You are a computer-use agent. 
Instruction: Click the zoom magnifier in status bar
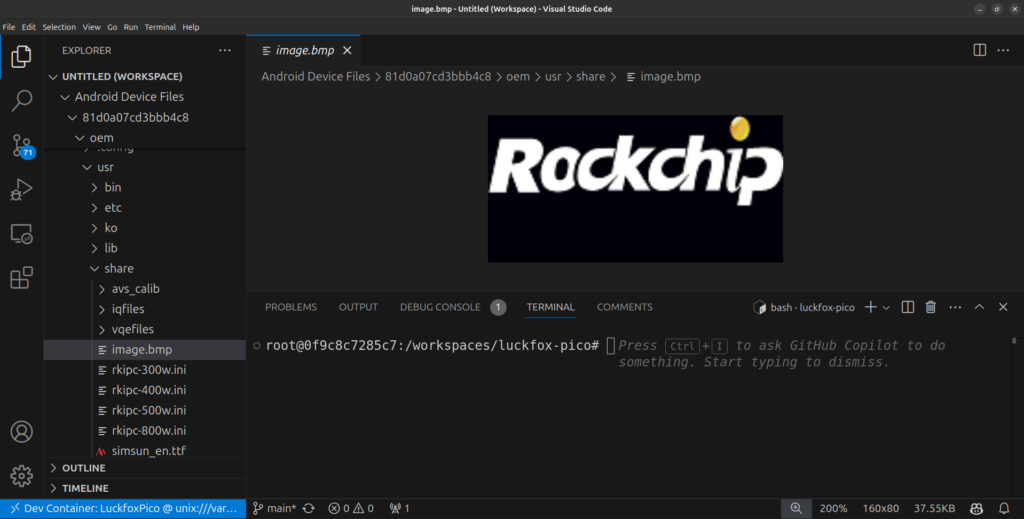point(796,508)
